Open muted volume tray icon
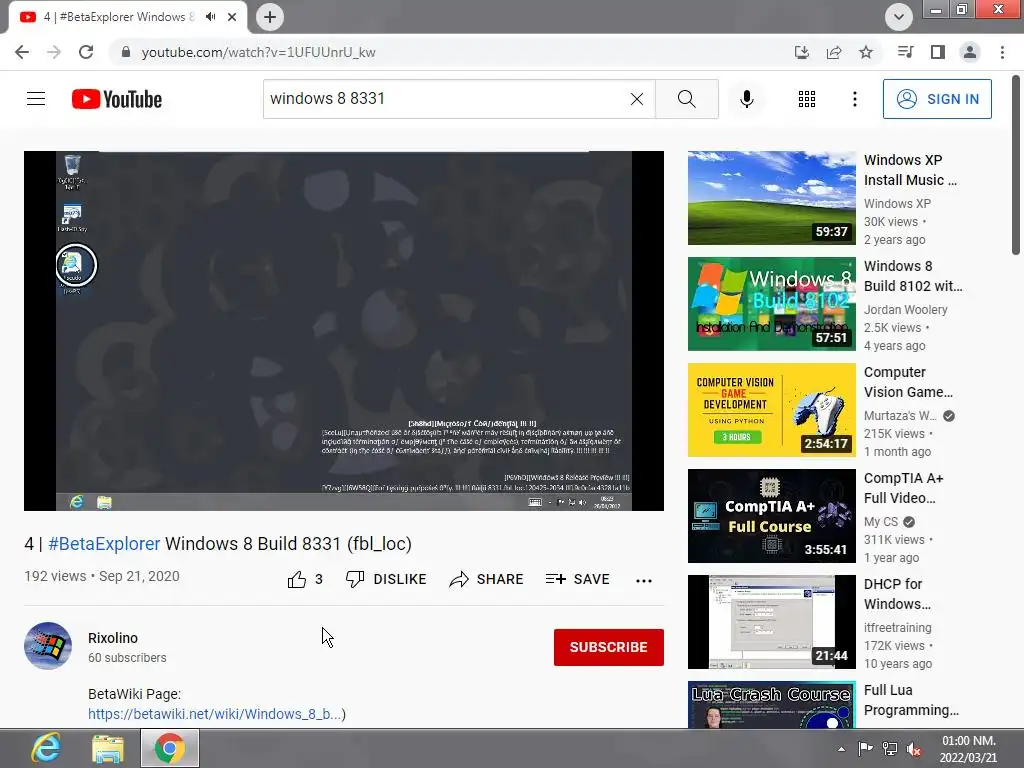 click(914, 750)
